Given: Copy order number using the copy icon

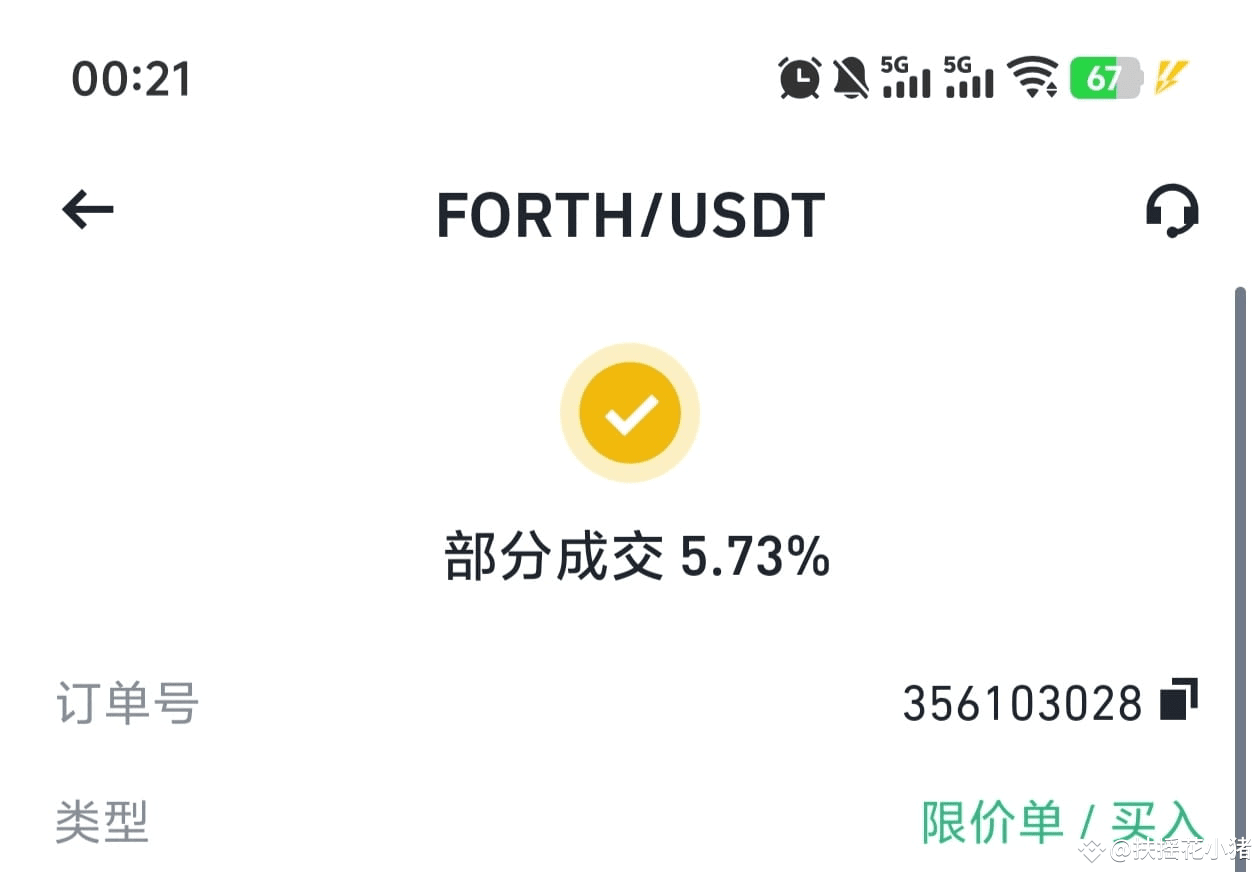Looking at the screenshot, I should 1179,699.
